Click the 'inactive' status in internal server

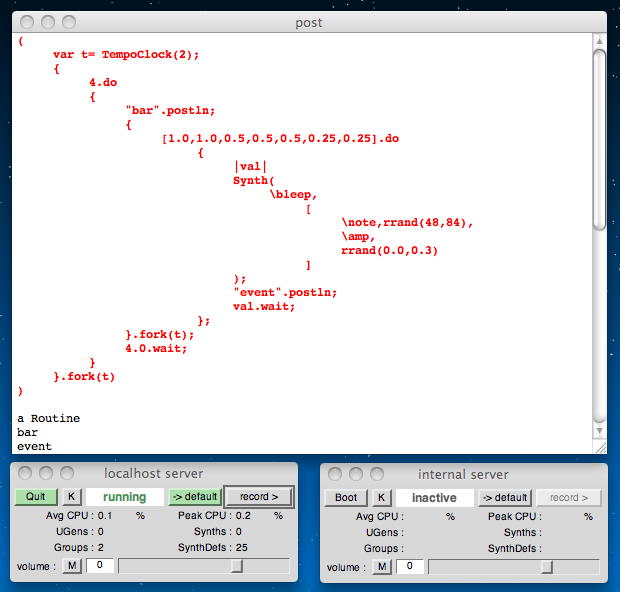coord(435,497)
